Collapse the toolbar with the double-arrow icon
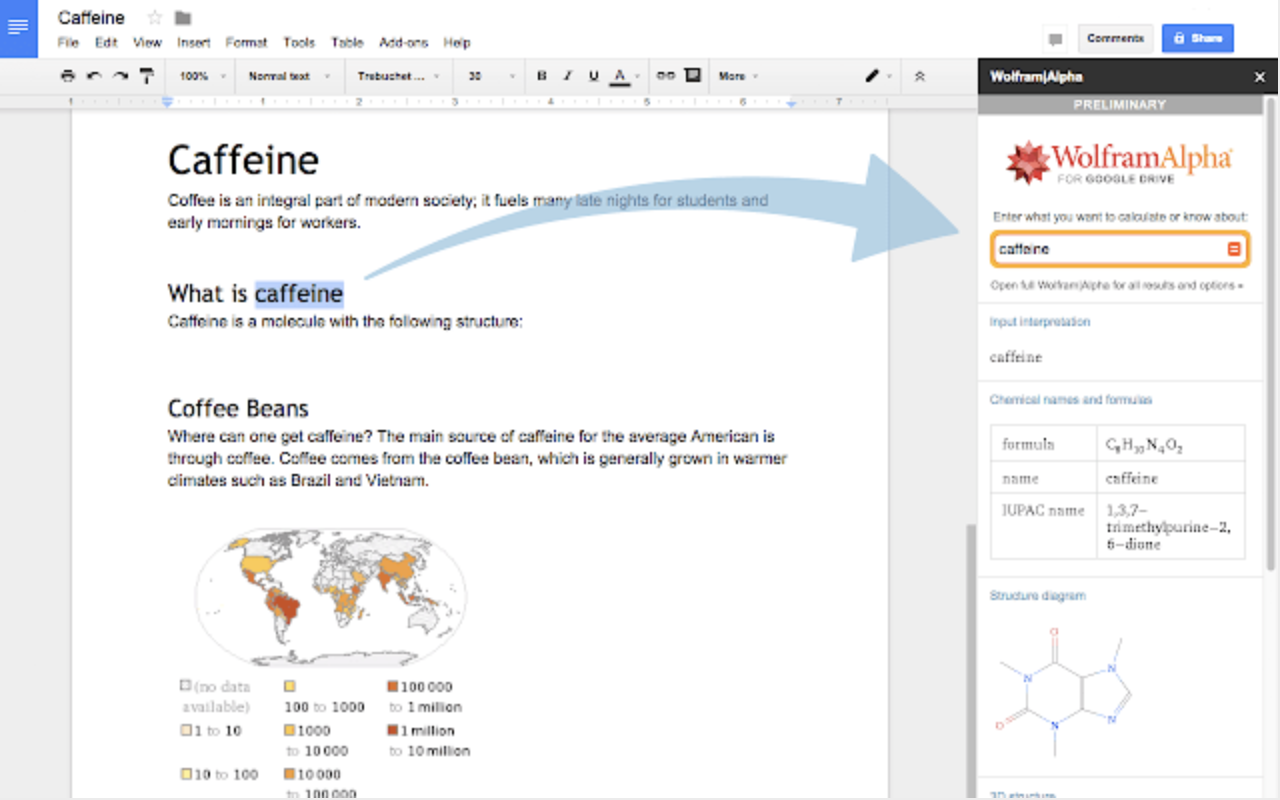The width and height of the screenshot is (1280, 800). pos(920,76)
